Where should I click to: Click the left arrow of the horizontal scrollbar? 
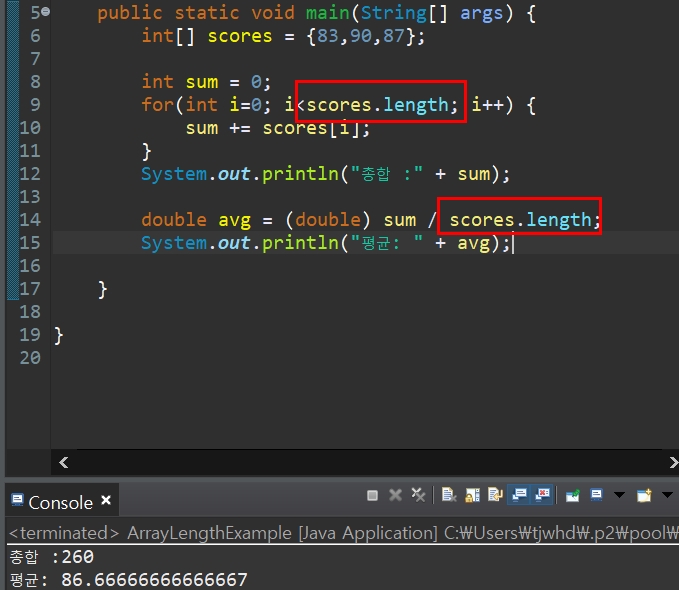point(64,463)
